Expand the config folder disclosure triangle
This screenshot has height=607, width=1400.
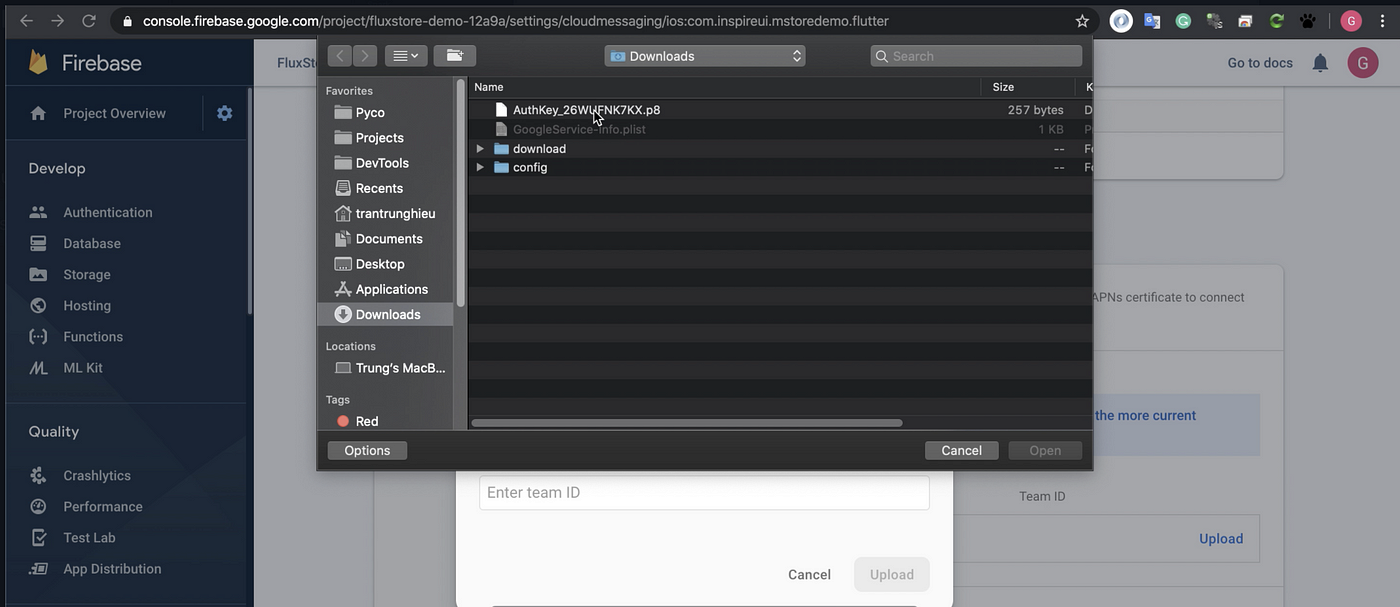point(480,167)
